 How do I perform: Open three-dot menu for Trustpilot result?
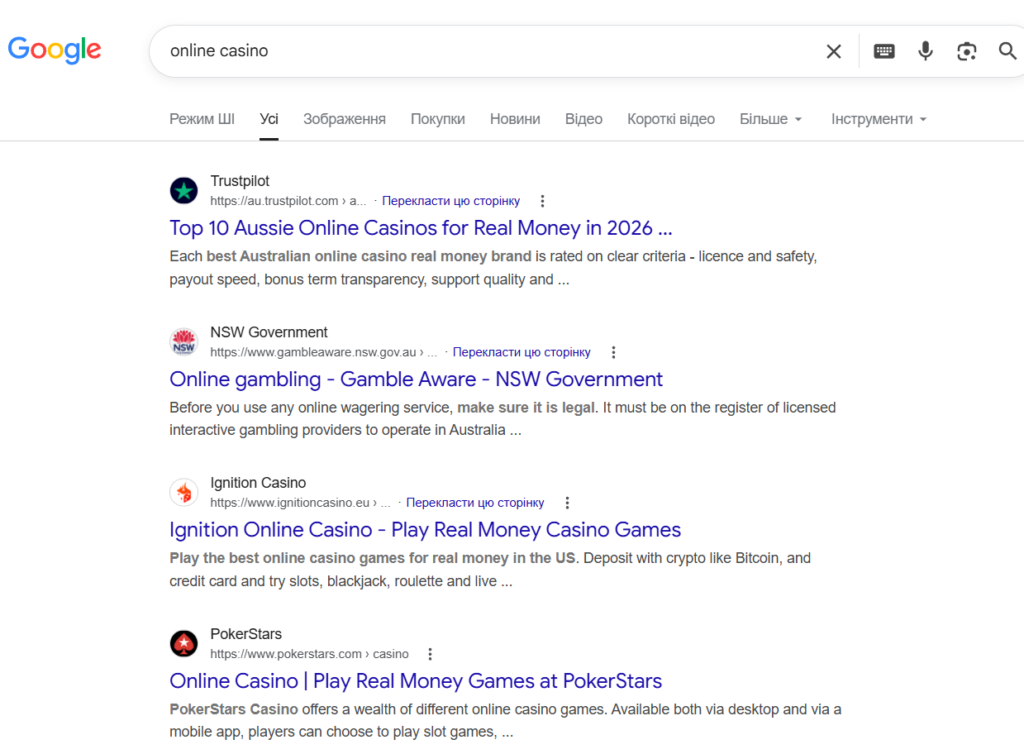542,201
